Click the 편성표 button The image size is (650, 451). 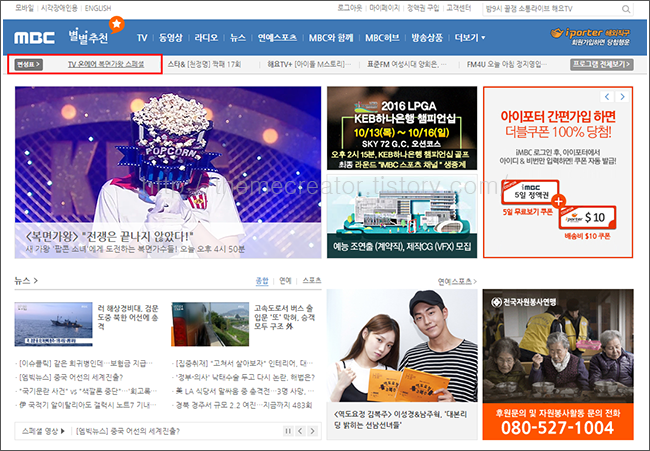29,64
